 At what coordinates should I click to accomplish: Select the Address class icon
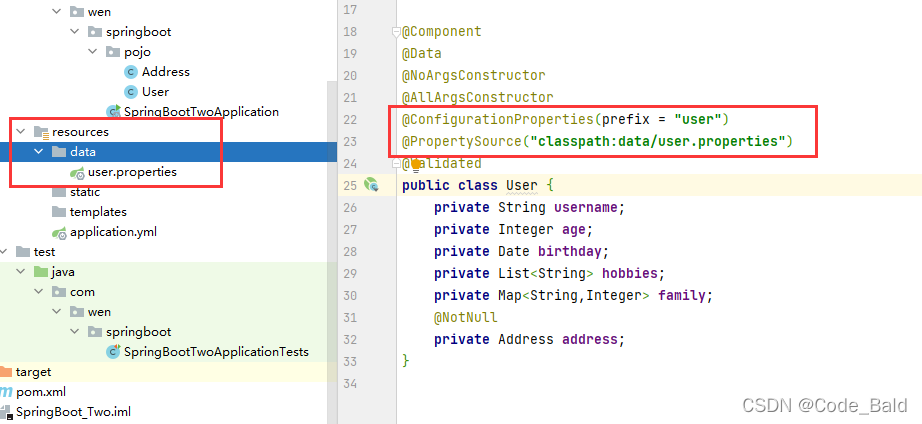(131, 72)
